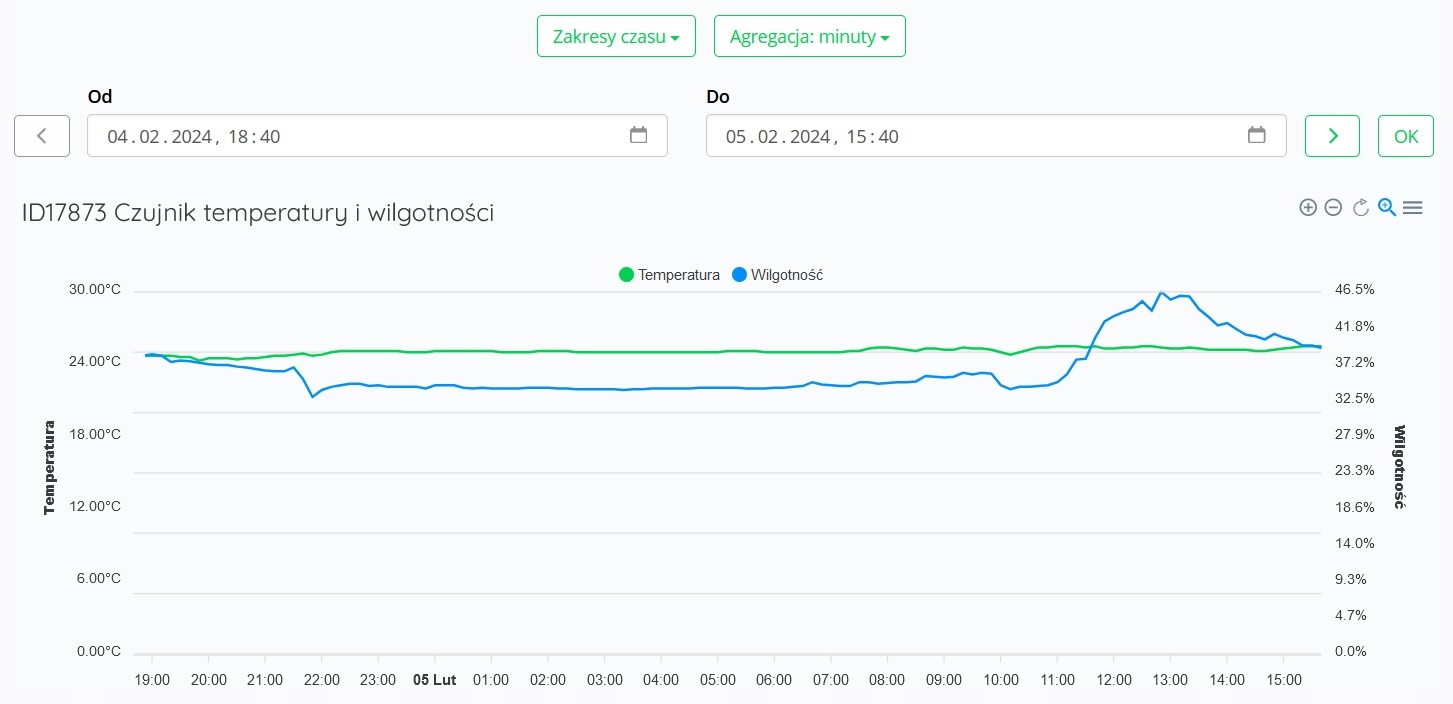Expand the Zakresy czasu dropdown
The height and width of the screenshot is (704, 1453).
click(616, 37)
